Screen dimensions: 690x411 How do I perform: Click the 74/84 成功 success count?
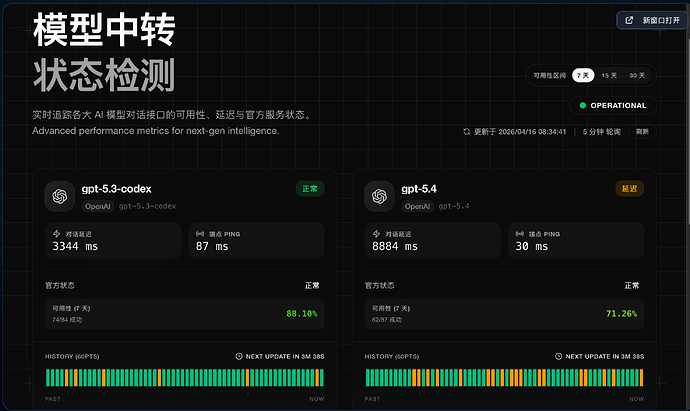(67, 320)
